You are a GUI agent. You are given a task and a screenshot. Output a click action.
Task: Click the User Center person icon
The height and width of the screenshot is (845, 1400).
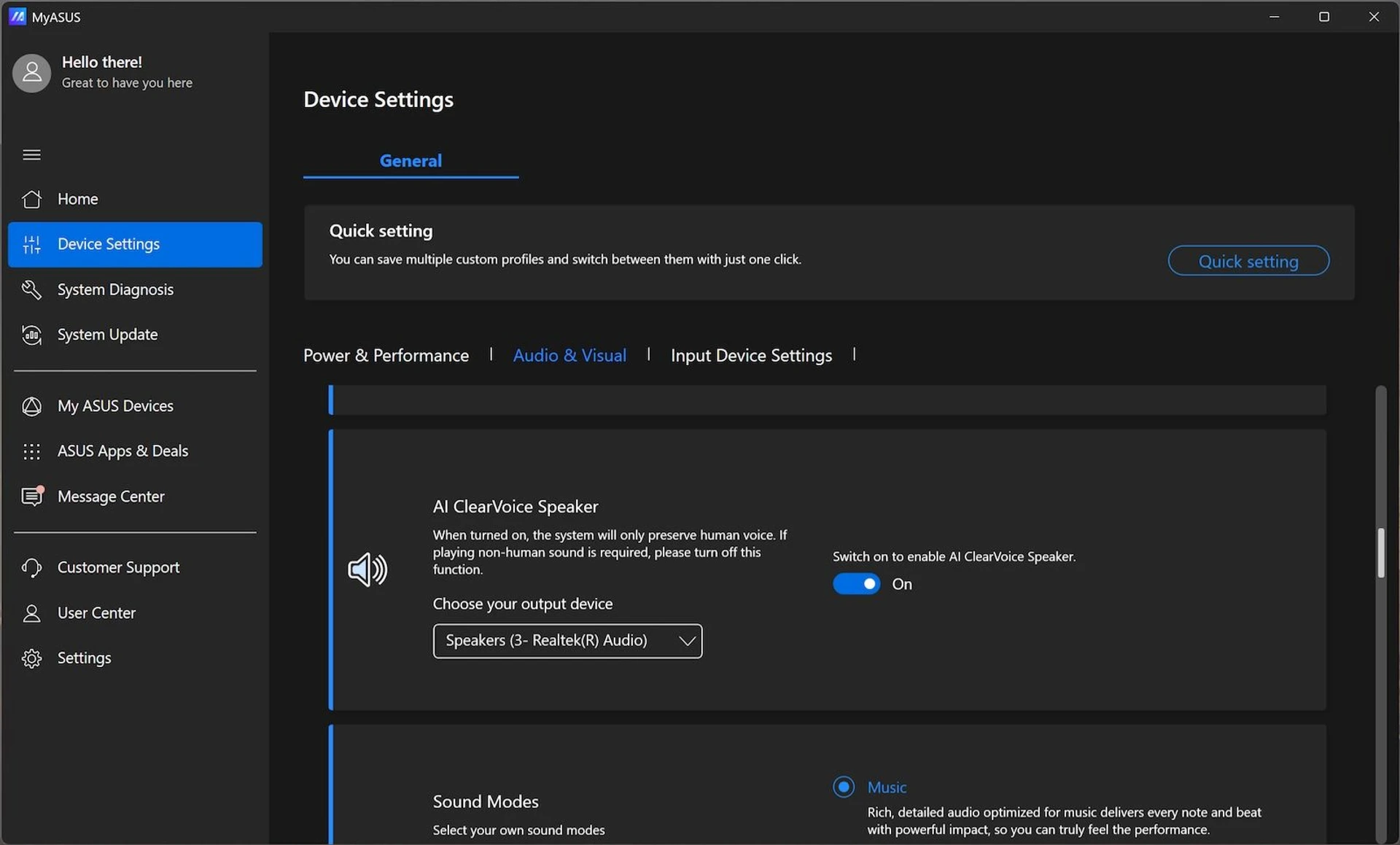(31, 613)
